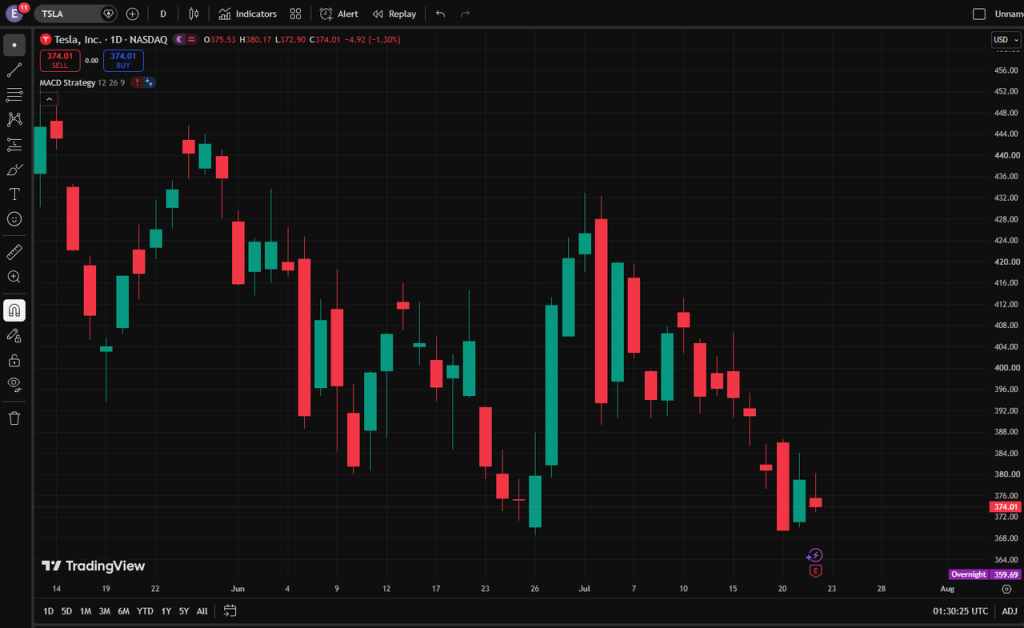Viewport: 1024px width, 628px height.
Task: Select the 3M time range
Action: pyautogui.click(x=104, y=611)
